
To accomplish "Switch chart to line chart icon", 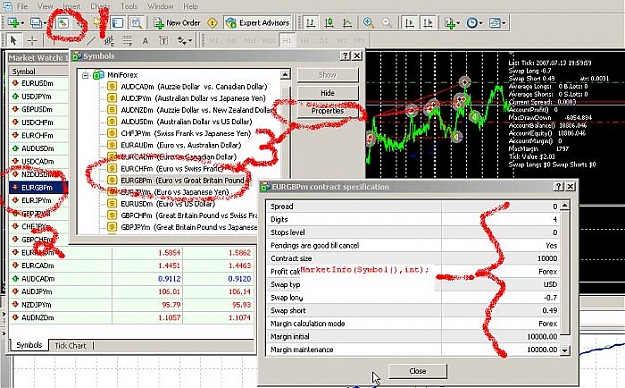I will 347,23.
